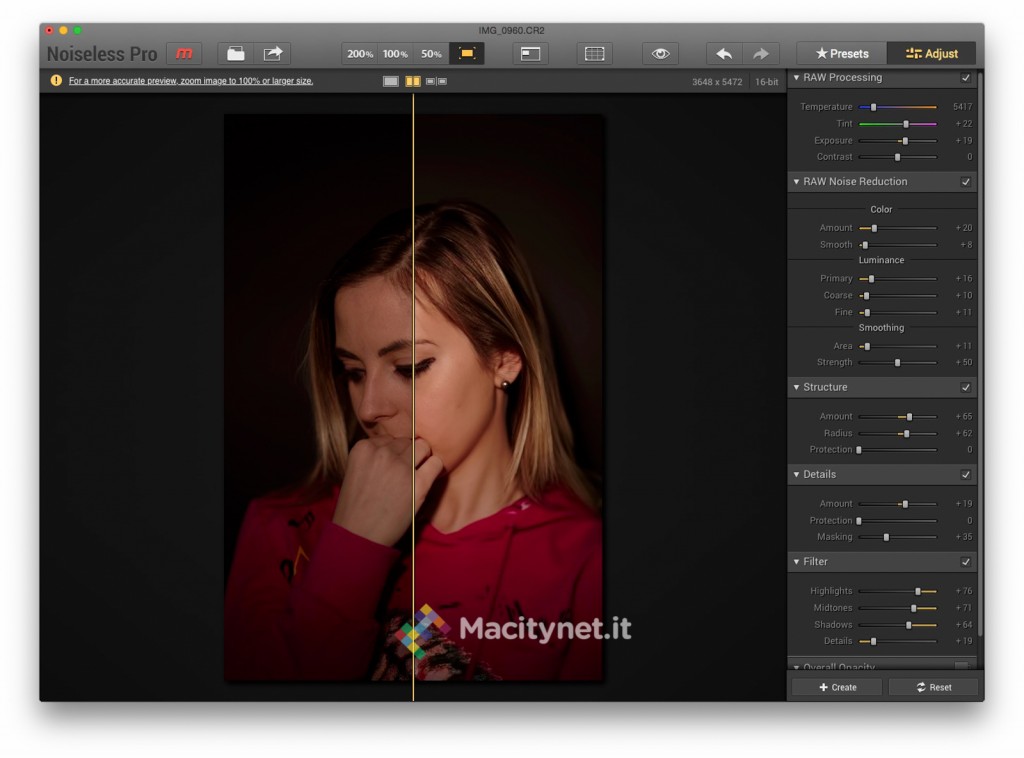Viewport: 1024px width, 758px height.
Task: Collapse the RAW Processing section
Action: click(x=796, y=77)
